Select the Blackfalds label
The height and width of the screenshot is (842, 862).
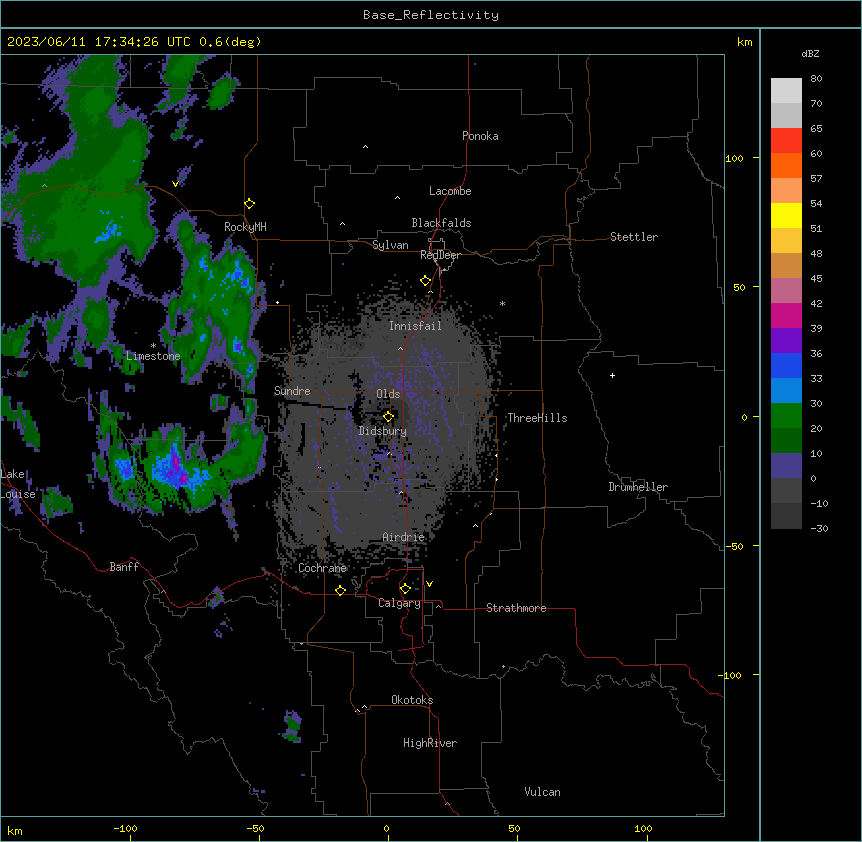coord(441,223)
